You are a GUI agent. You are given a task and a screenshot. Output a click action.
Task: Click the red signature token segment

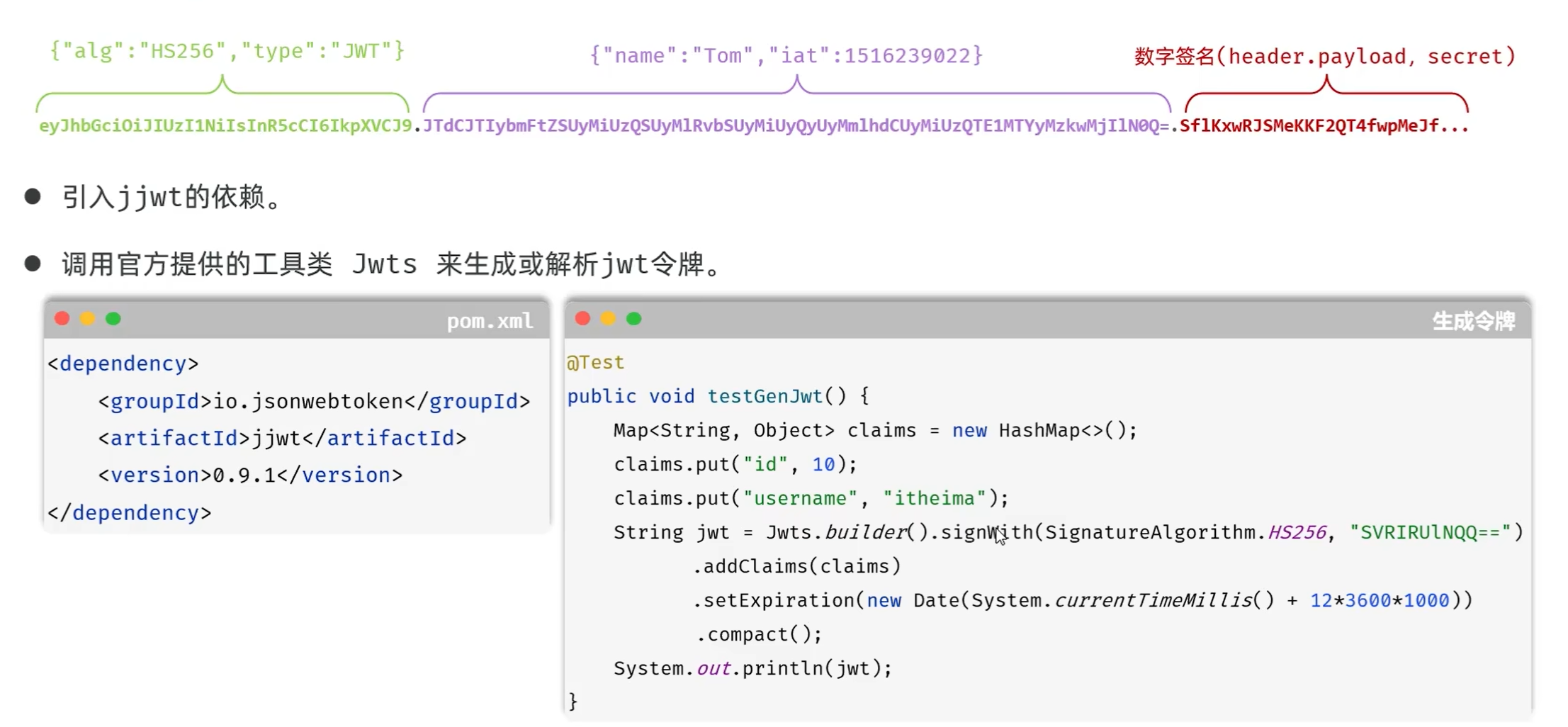click(x=1324, y=125)
